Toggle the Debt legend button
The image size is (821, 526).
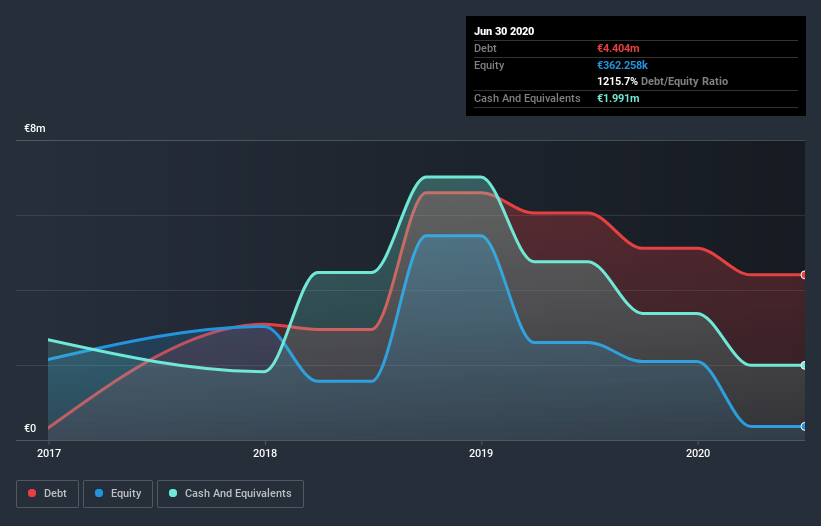[x=48, y=494]
